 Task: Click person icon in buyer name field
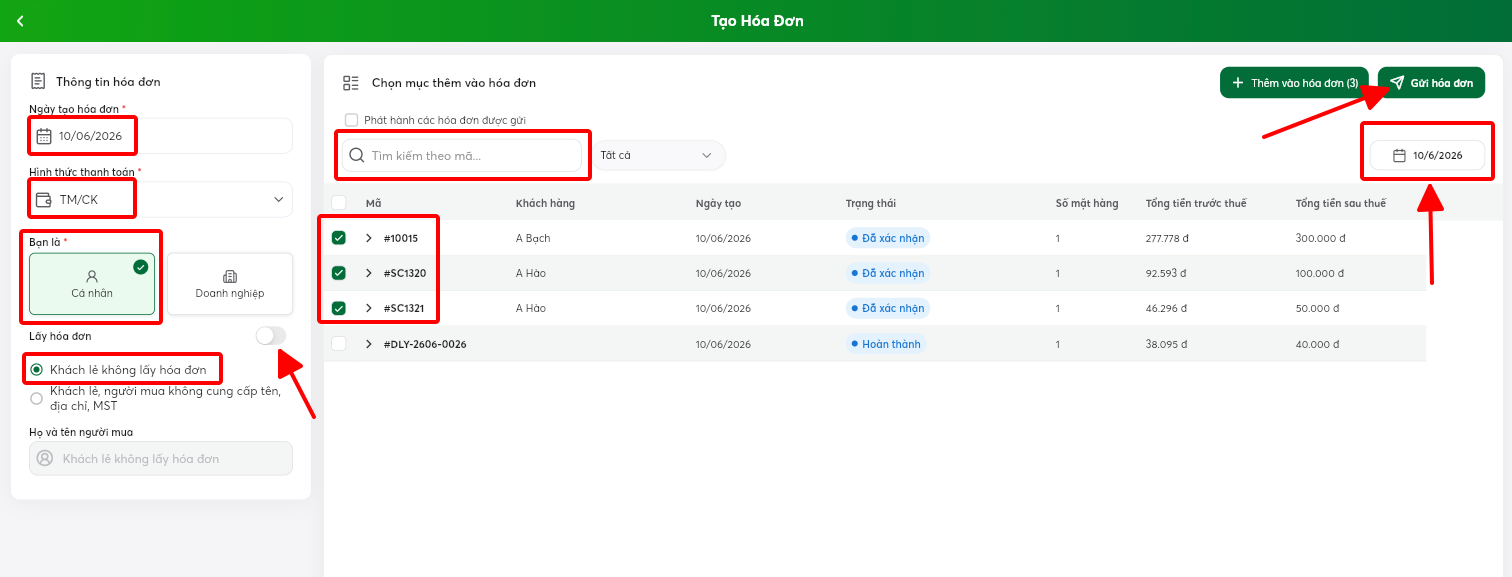(44, 458)
